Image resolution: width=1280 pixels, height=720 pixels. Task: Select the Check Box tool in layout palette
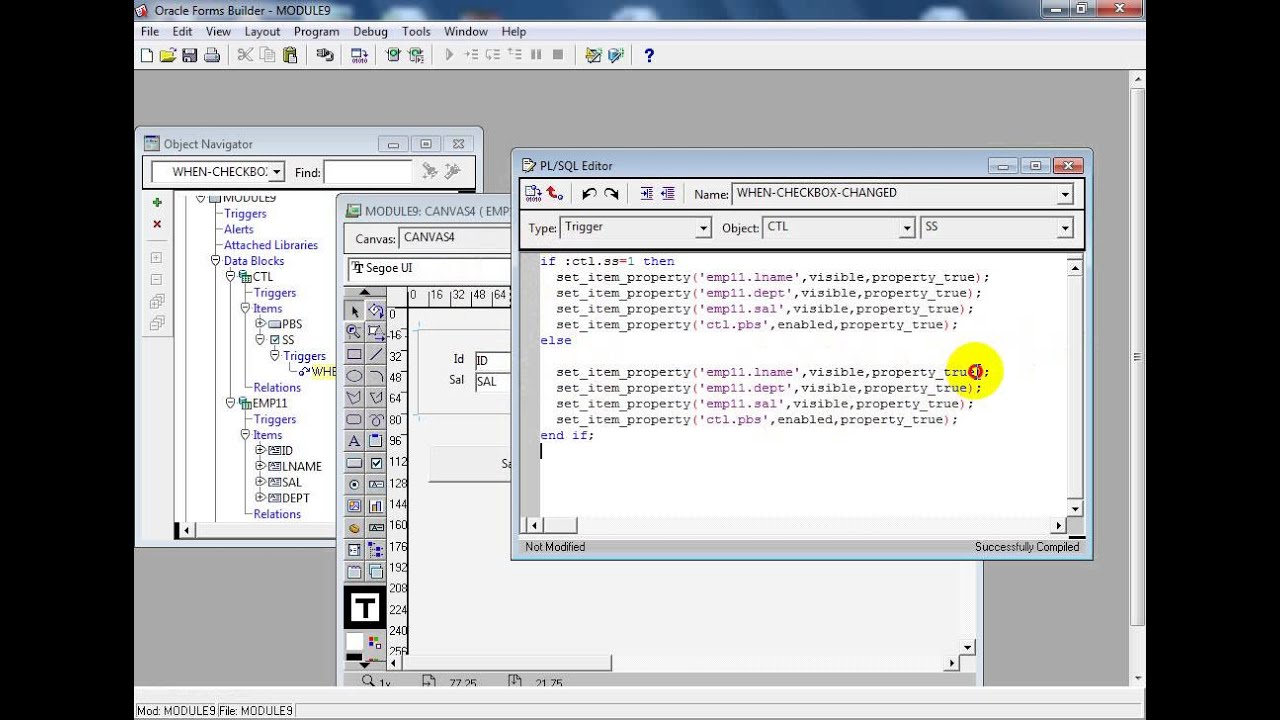tap(376, 463)
